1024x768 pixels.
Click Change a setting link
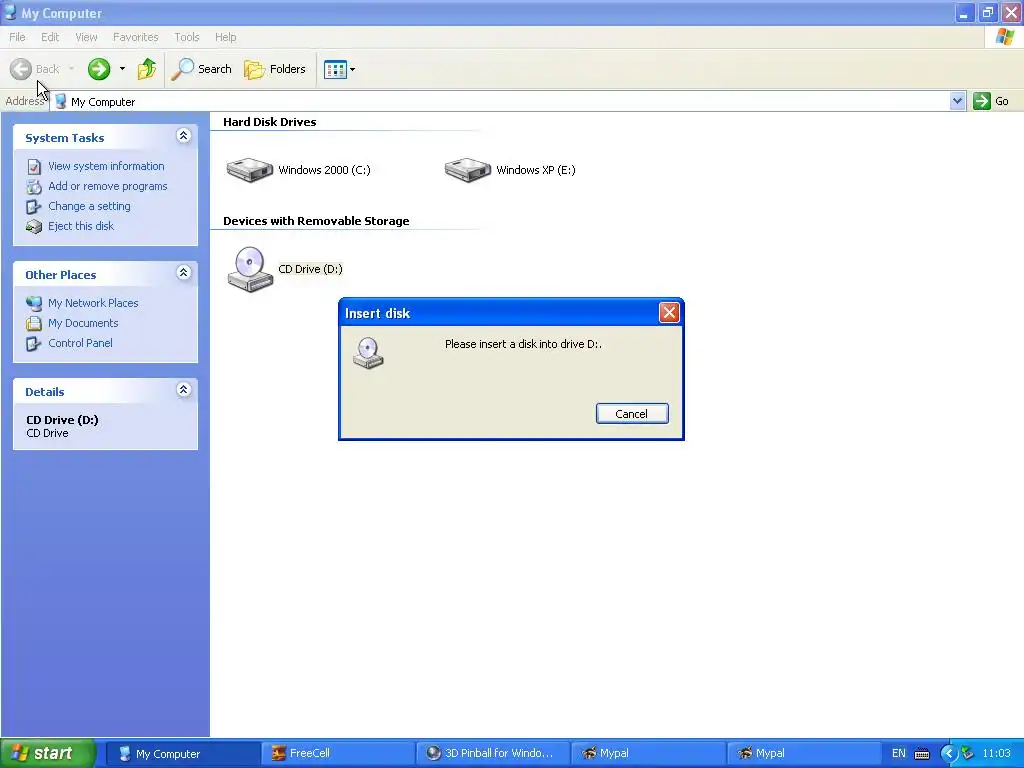[89, 206]
